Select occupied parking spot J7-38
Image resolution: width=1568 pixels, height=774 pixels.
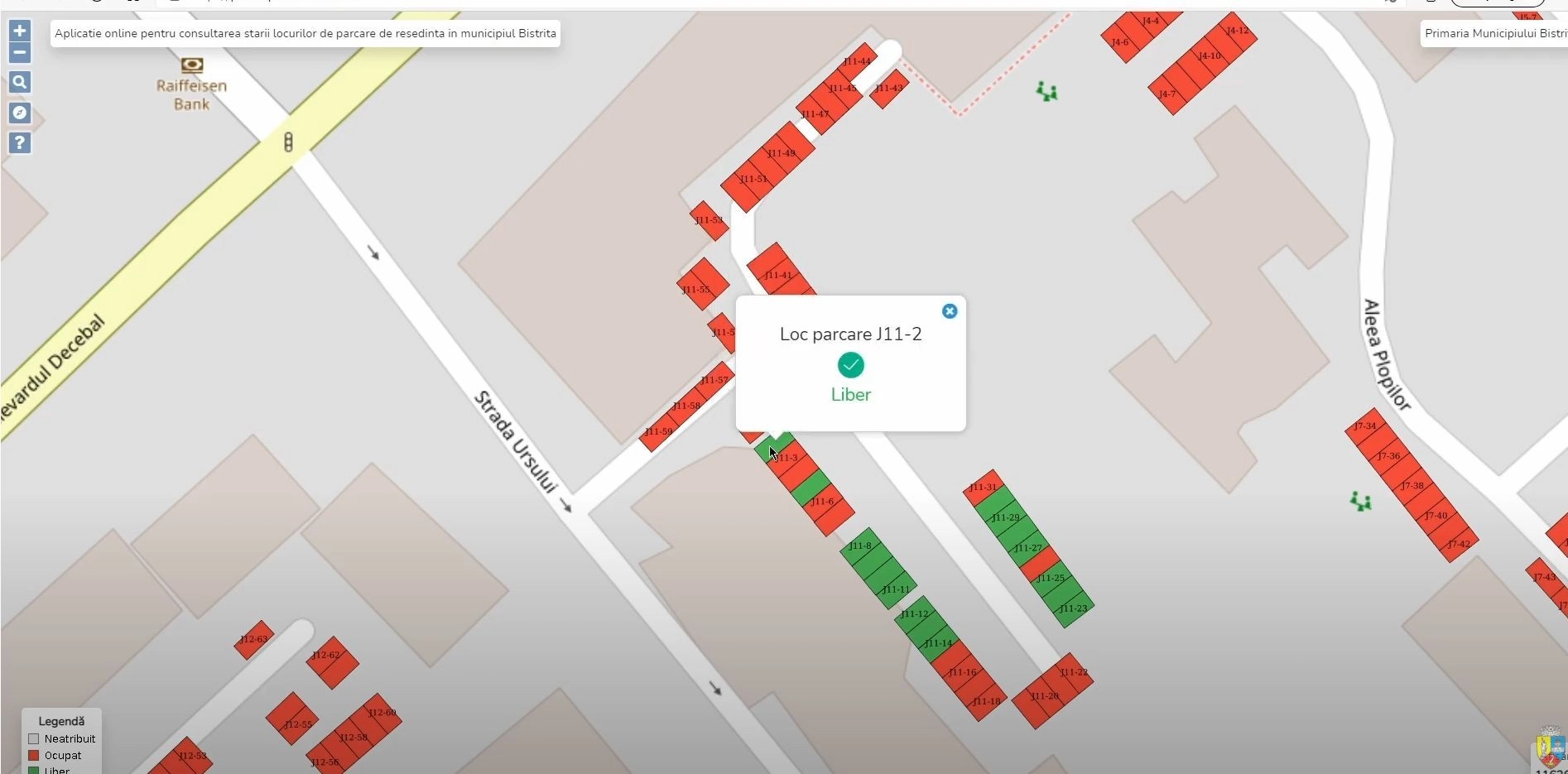[x=1412, y=486]
